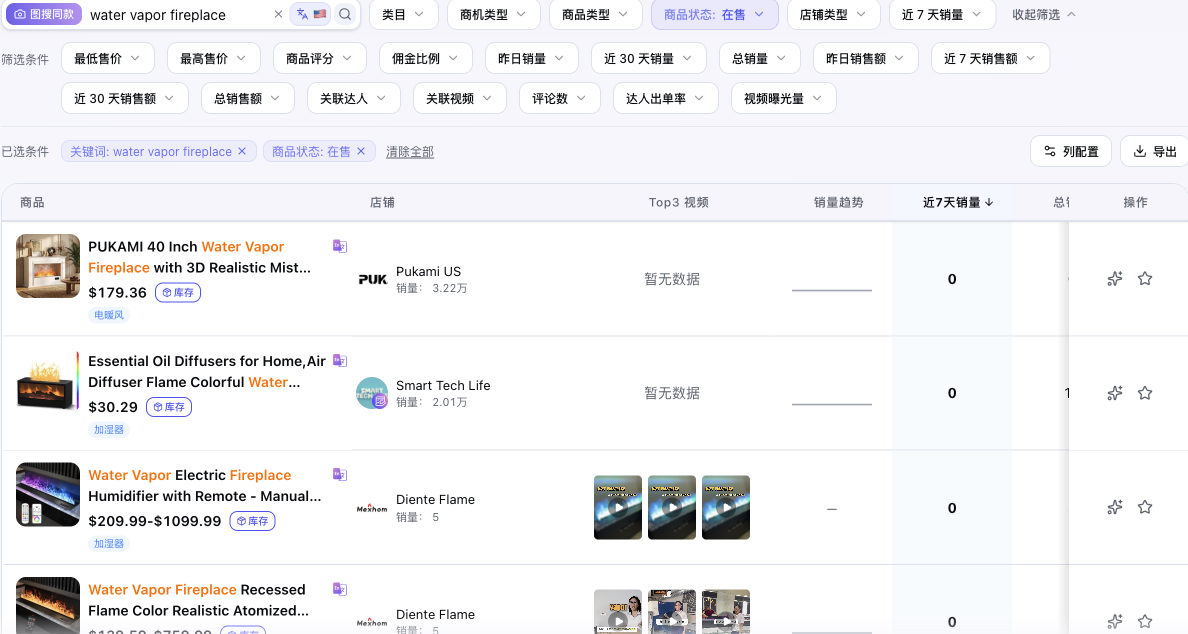Click AI sparkle icon in Smart Tech Life row
1188x634 pixels.
click(1115, 393)
